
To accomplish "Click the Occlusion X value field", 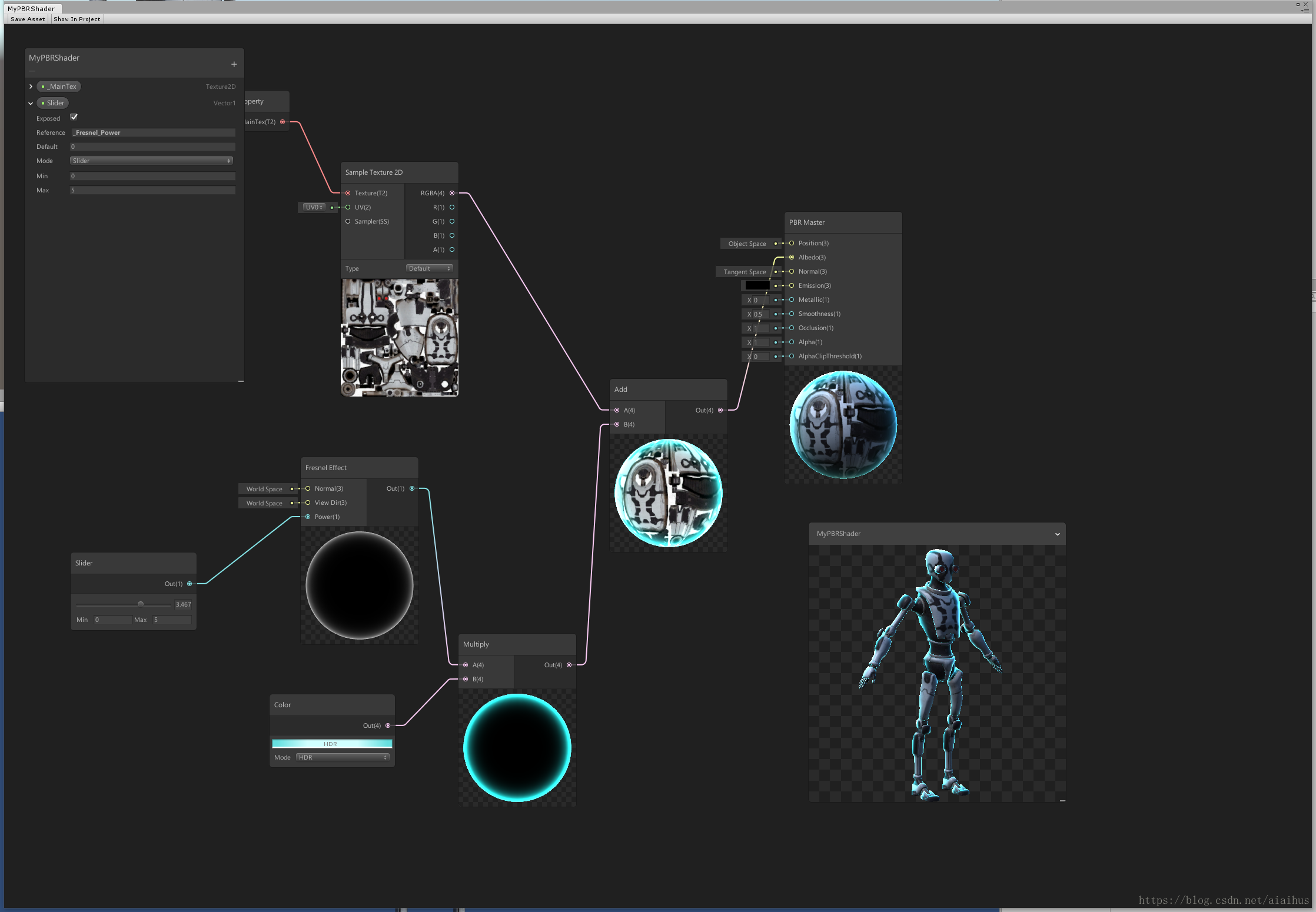I will click(761, 328).
